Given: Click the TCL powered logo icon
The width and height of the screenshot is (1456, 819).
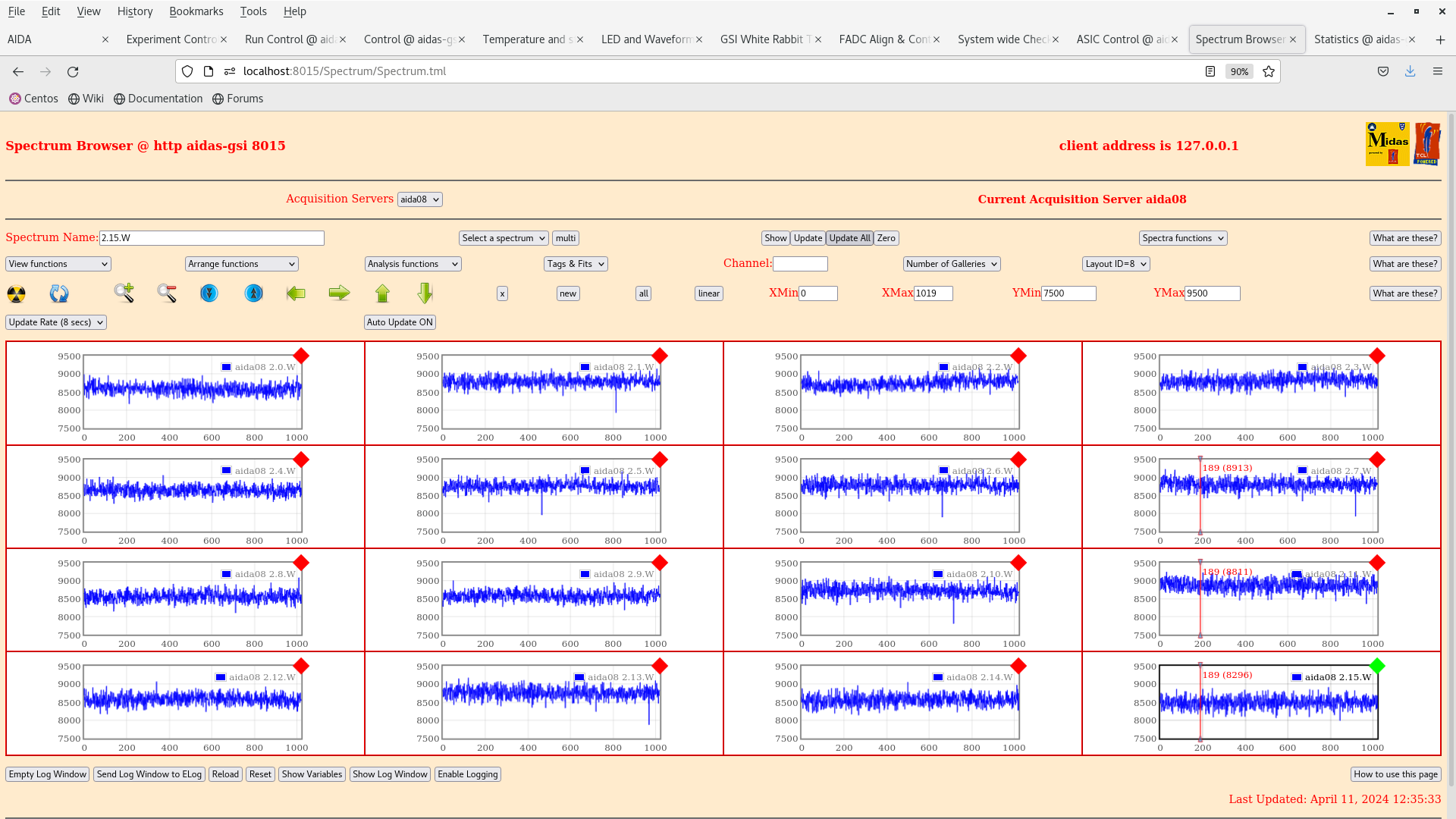Looking at the screenshot, I should click(1426, 144).
